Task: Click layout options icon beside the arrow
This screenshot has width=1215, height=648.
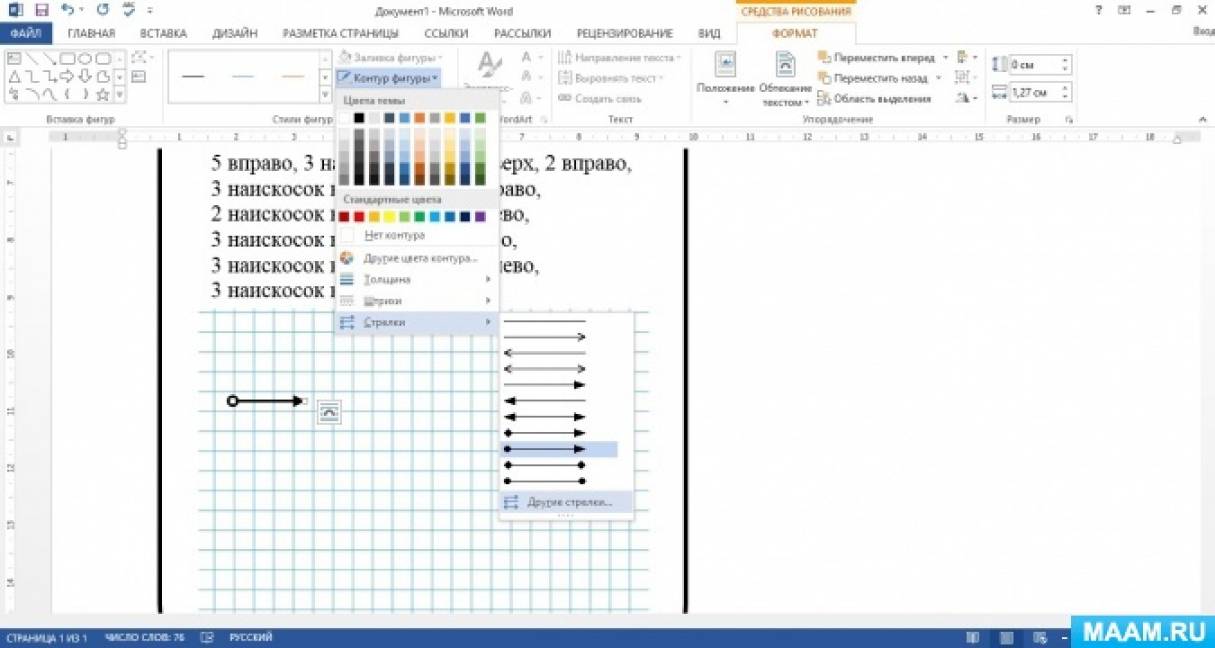Action: click(329, 411)
